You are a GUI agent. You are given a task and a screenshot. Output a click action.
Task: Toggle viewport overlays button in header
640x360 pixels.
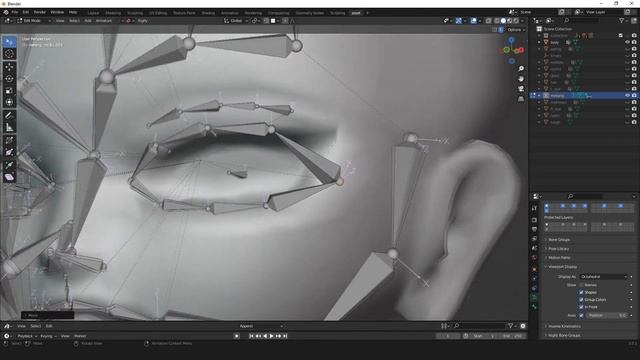473,20
